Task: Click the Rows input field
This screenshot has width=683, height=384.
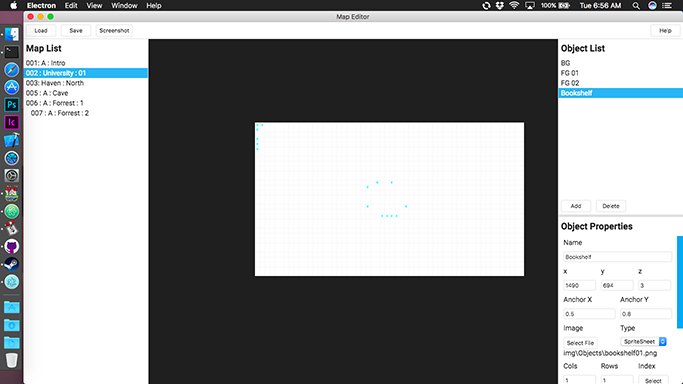Action: pos(617,380)
